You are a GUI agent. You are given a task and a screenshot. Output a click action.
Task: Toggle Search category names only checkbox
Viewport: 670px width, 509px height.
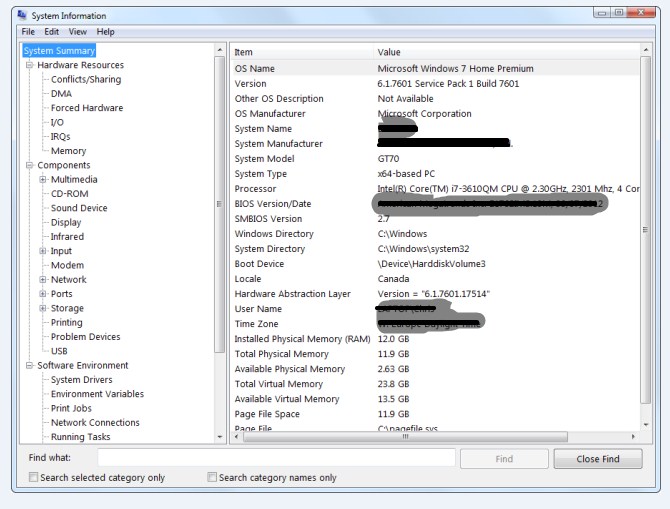pos(212,477)
